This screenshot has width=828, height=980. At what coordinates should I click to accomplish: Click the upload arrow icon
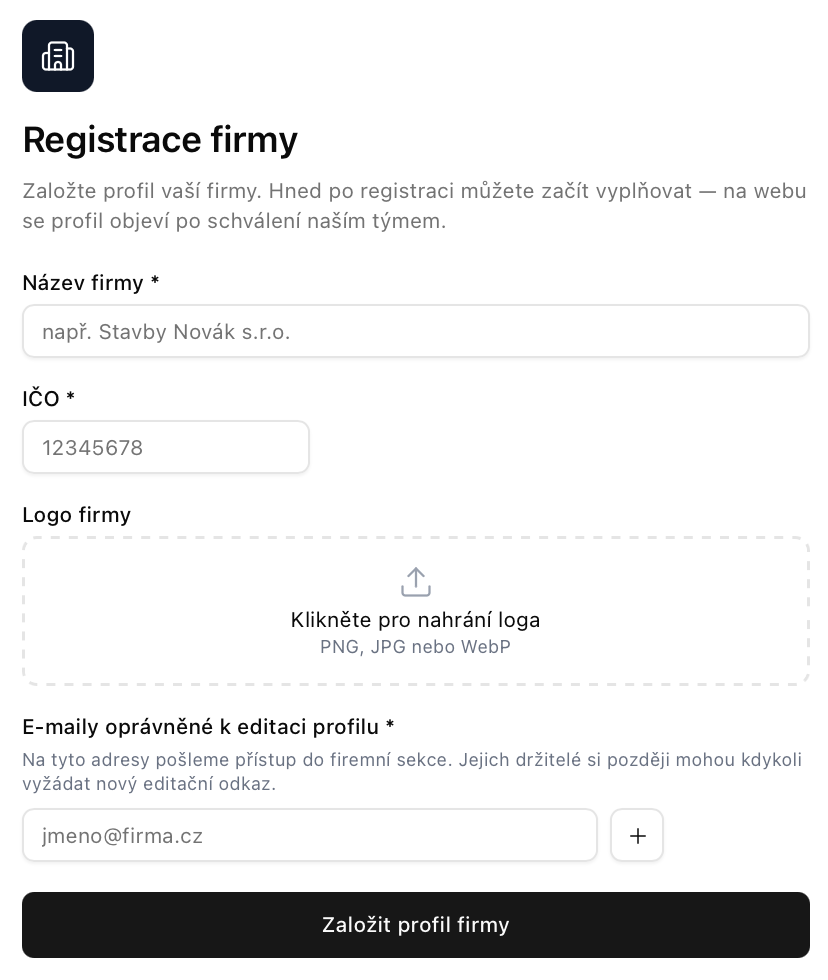click(x=416, y=582)
